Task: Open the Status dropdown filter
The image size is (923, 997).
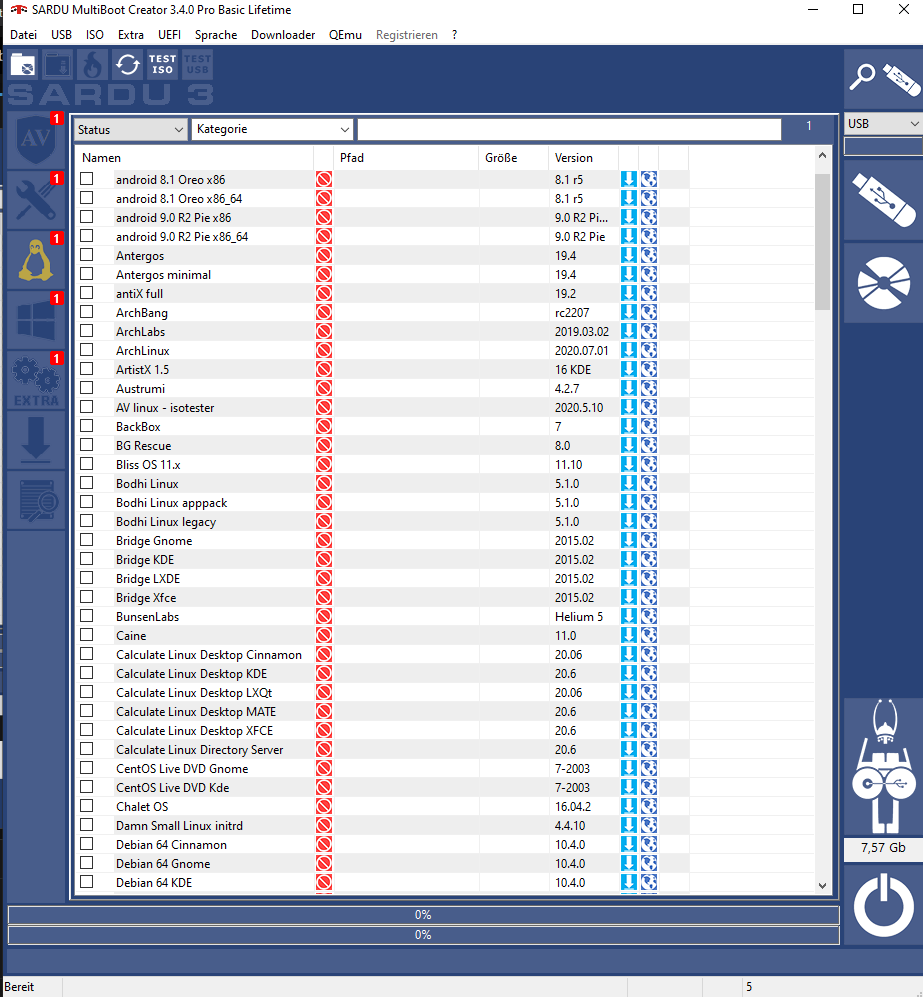Action: click(x=130, y=130)
